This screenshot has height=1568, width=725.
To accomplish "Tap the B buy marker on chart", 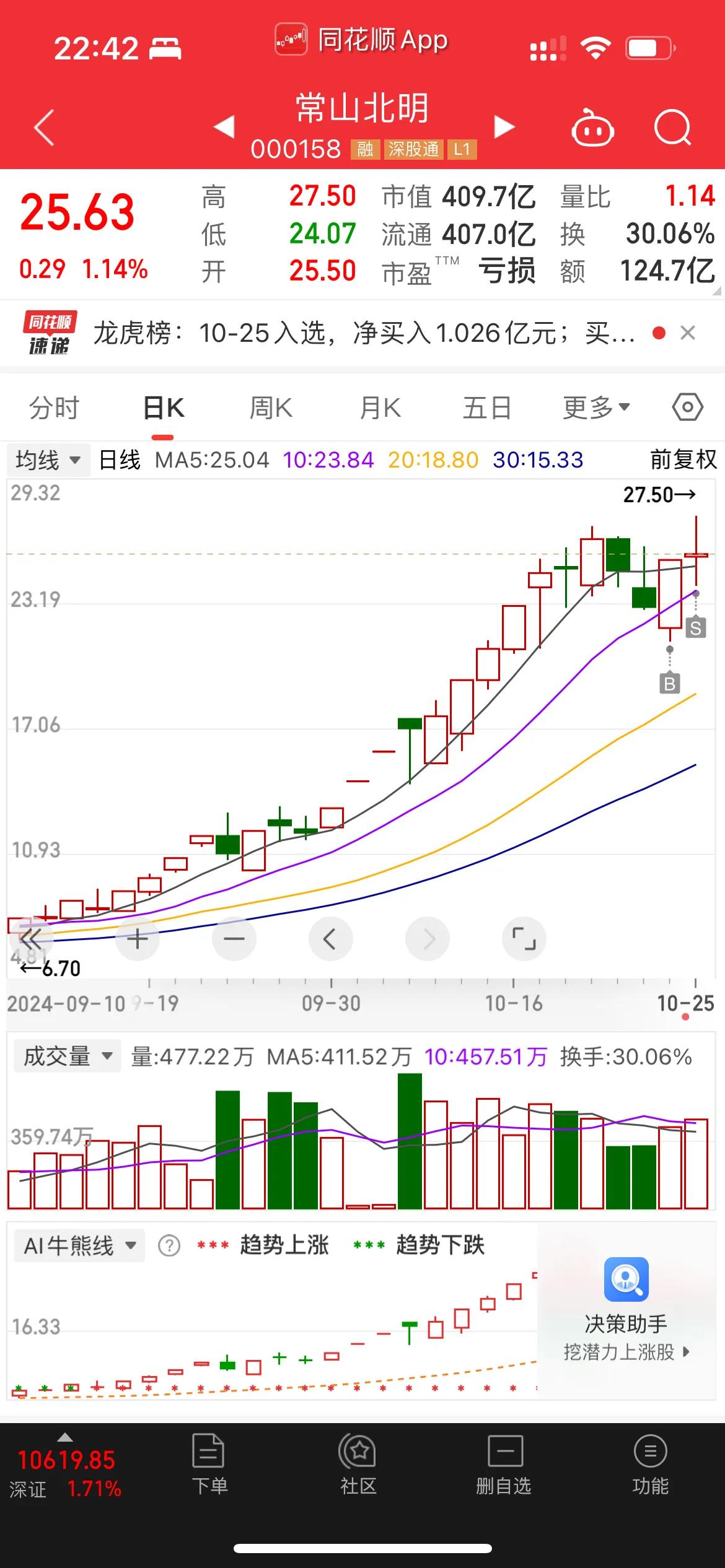I will click(669, 683).
